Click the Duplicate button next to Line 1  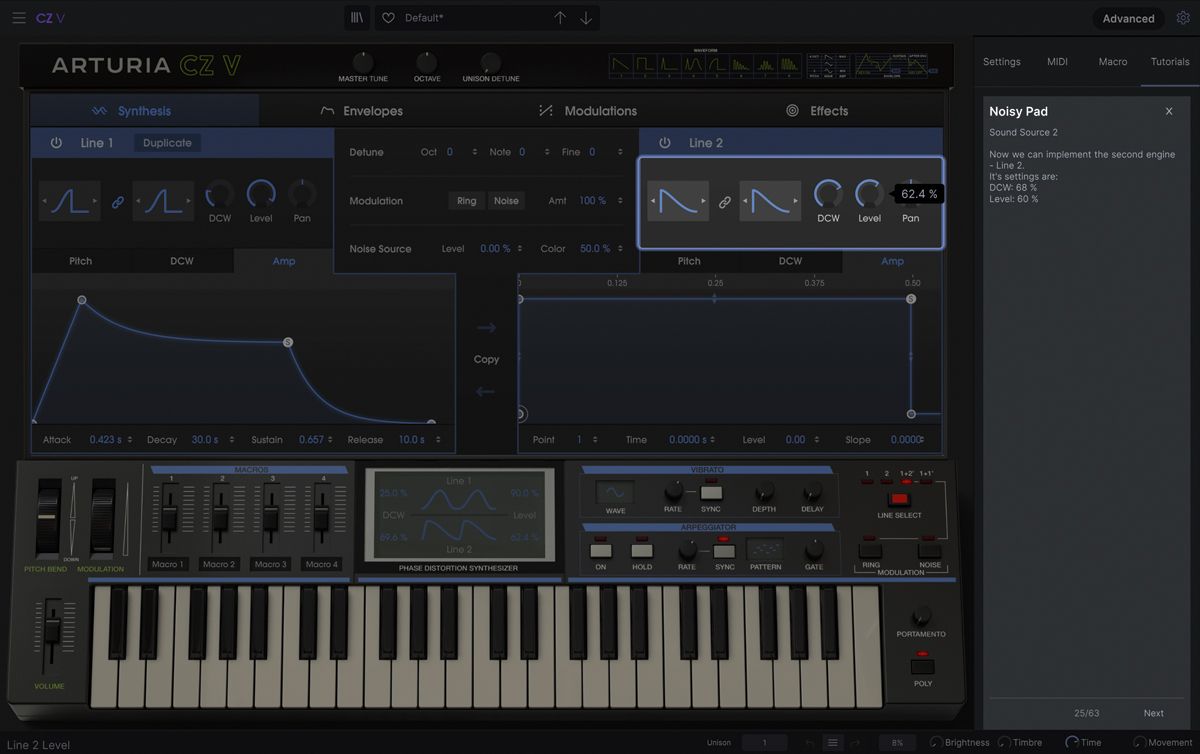(166, 143)
